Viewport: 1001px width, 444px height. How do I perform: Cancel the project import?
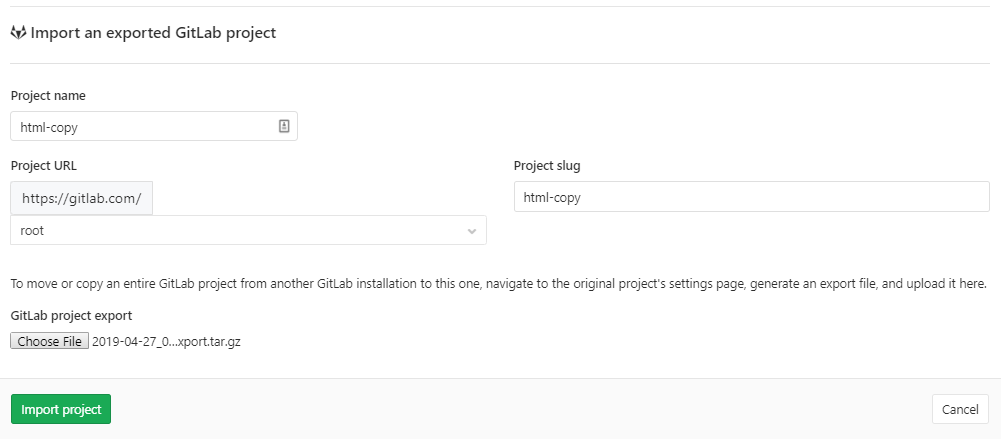pos(960,410)
